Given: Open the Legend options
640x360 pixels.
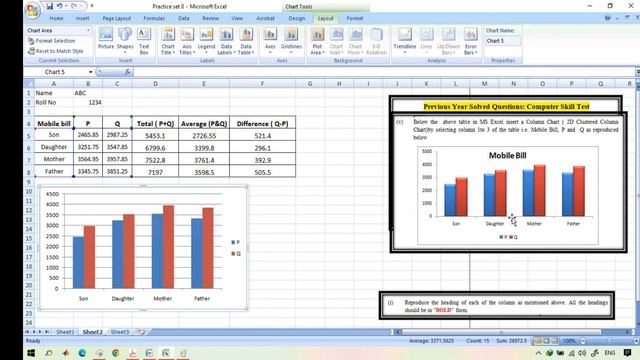Looking at the screenshot, I should [x=206, y=41].
